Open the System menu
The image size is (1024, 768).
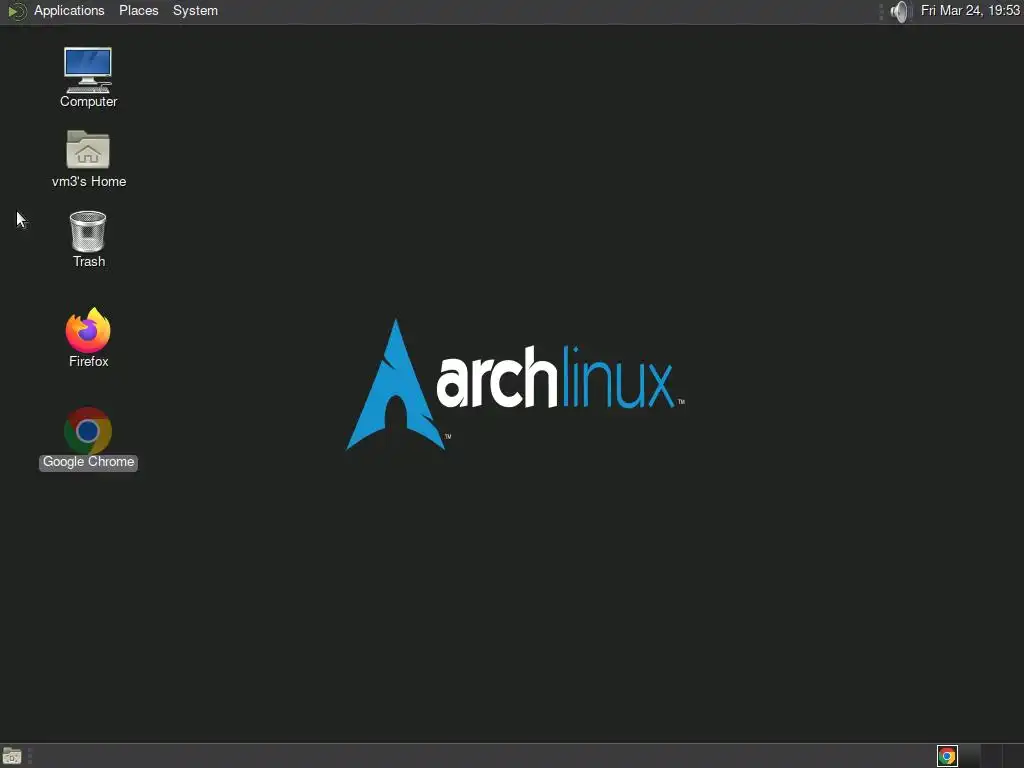[195, 11]
